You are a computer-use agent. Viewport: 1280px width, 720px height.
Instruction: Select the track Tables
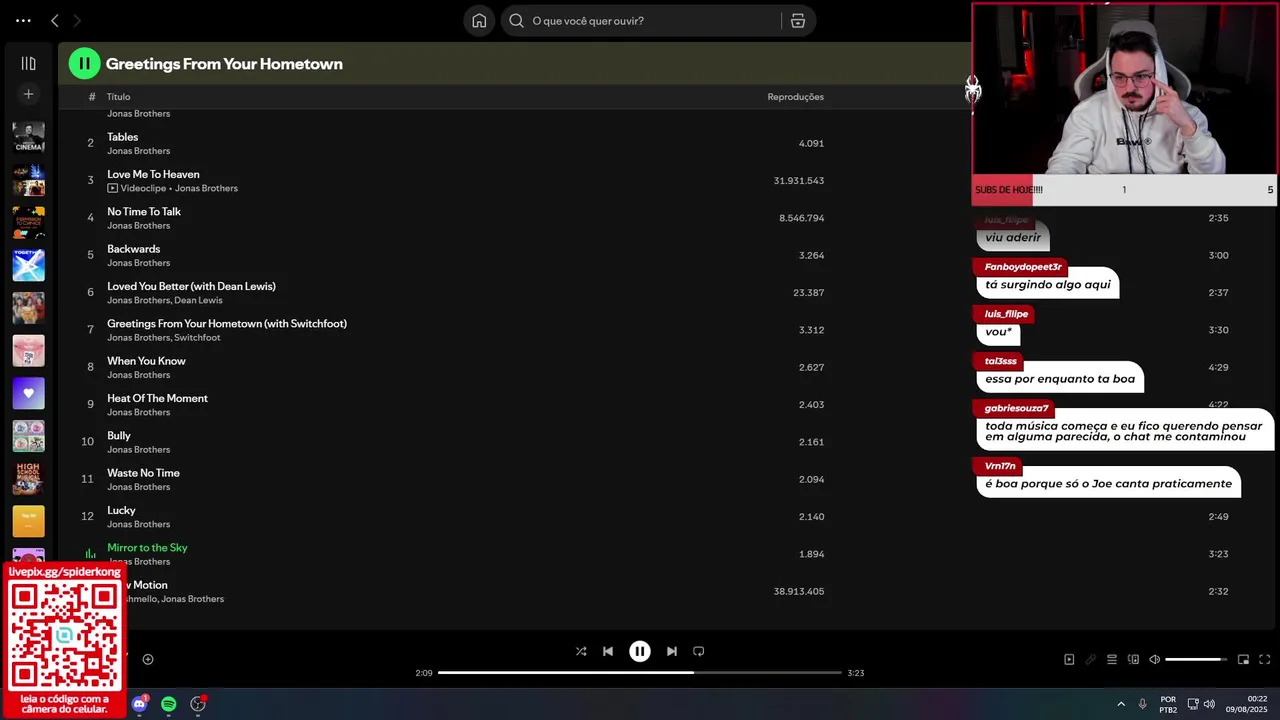tap(122, 137)
